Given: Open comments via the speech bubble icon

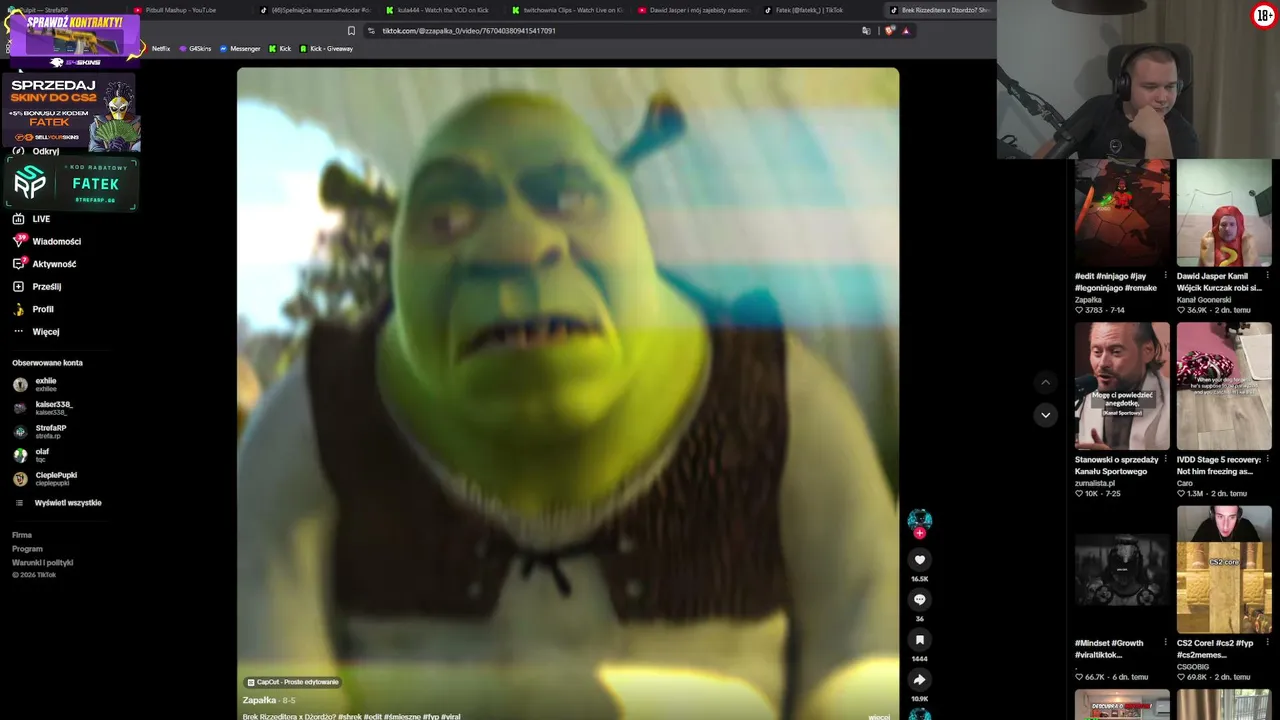Looking at the screenshot, I should [919, 600].
